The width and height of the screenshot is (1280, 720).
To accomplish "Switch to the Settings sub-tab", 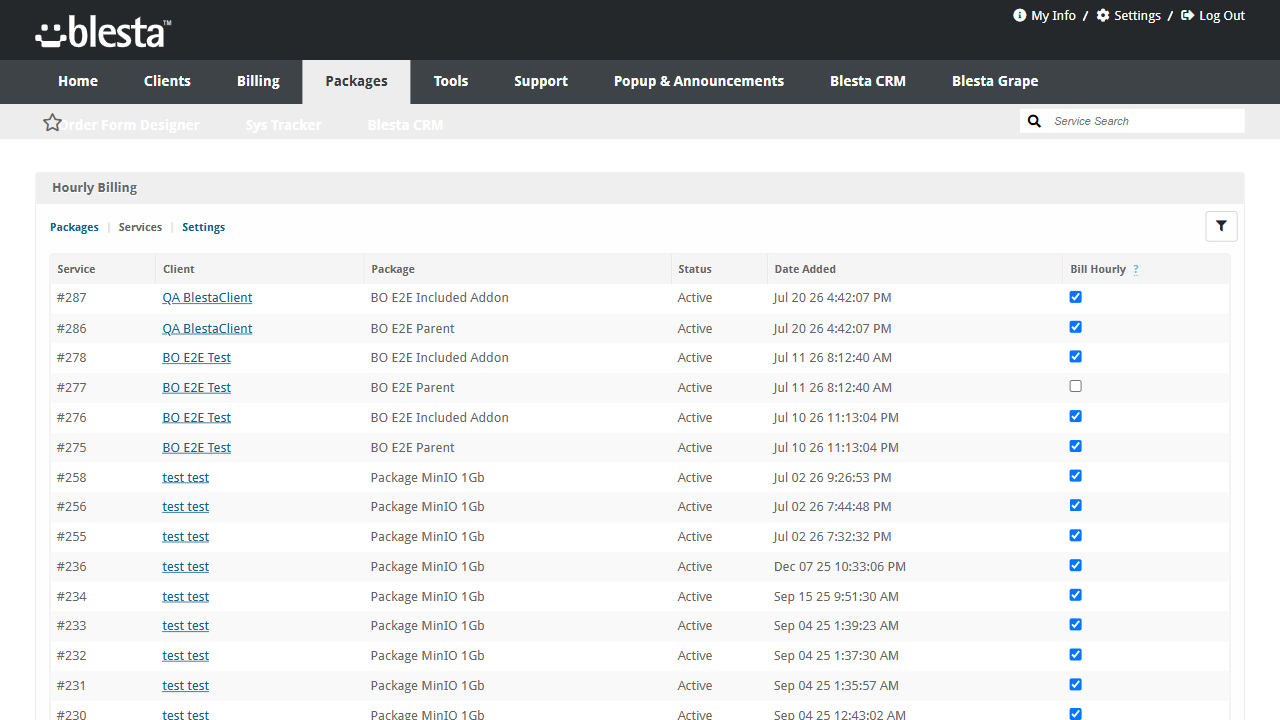I will pyautogui.click(x=203, y=227).
